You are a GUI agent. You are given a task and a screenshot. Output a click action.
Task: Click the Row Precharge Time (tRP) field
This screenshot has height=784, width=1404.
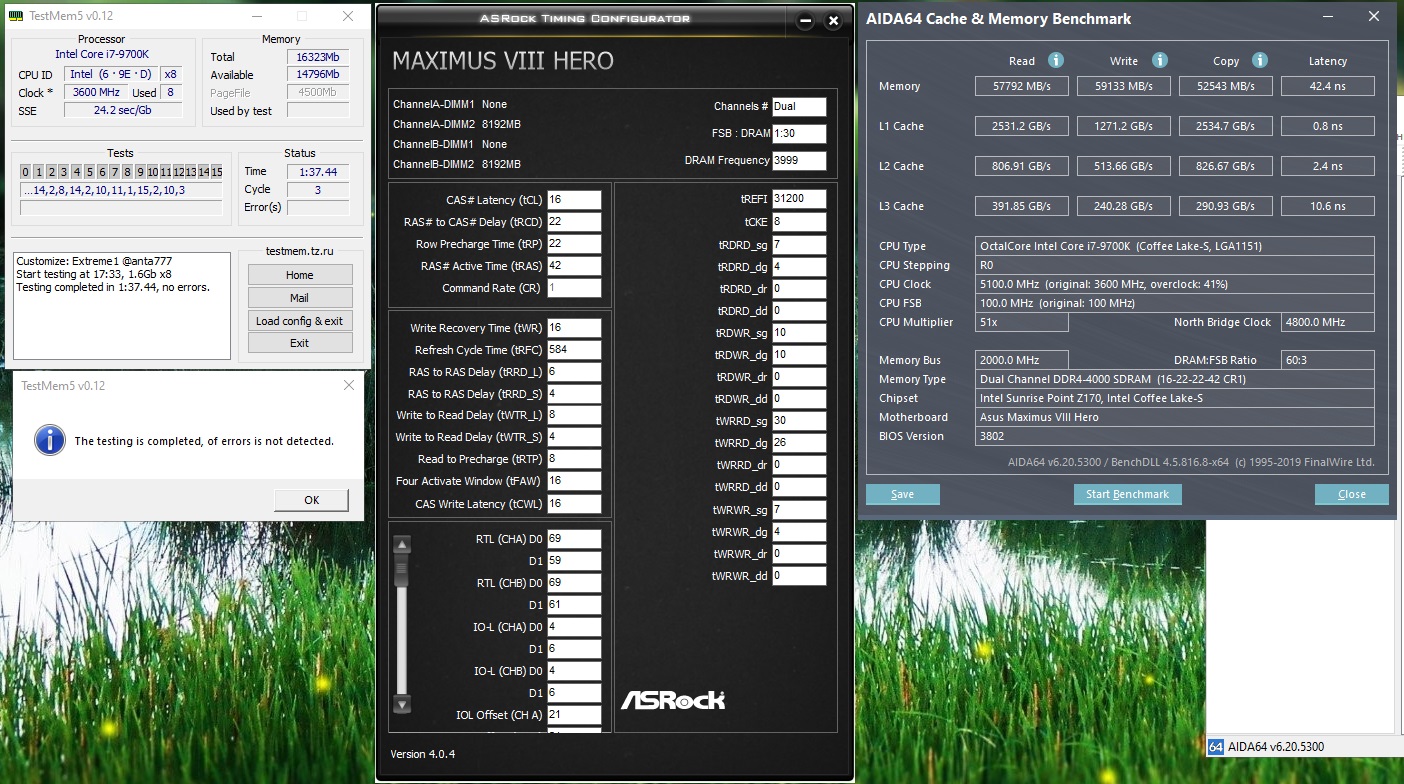point(575,244)
